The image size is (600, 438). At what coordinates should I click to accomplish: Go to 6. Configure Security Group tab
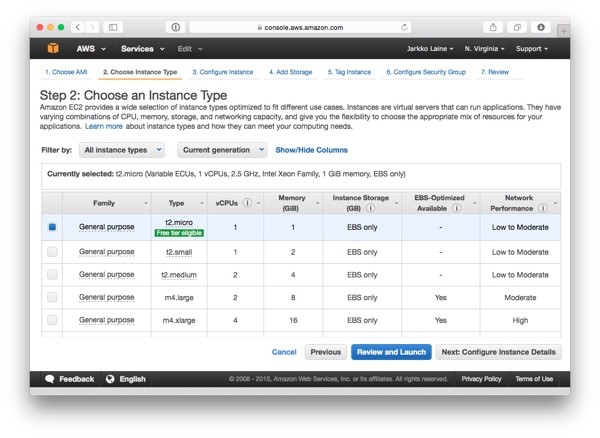pyautogui.click(x=426, y=72)
